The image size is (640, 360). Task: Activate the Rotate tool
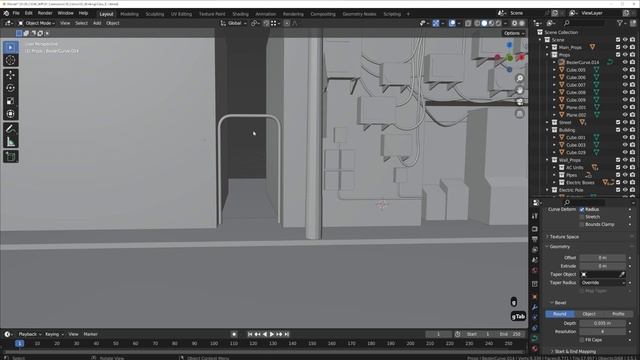coord(11,88)
